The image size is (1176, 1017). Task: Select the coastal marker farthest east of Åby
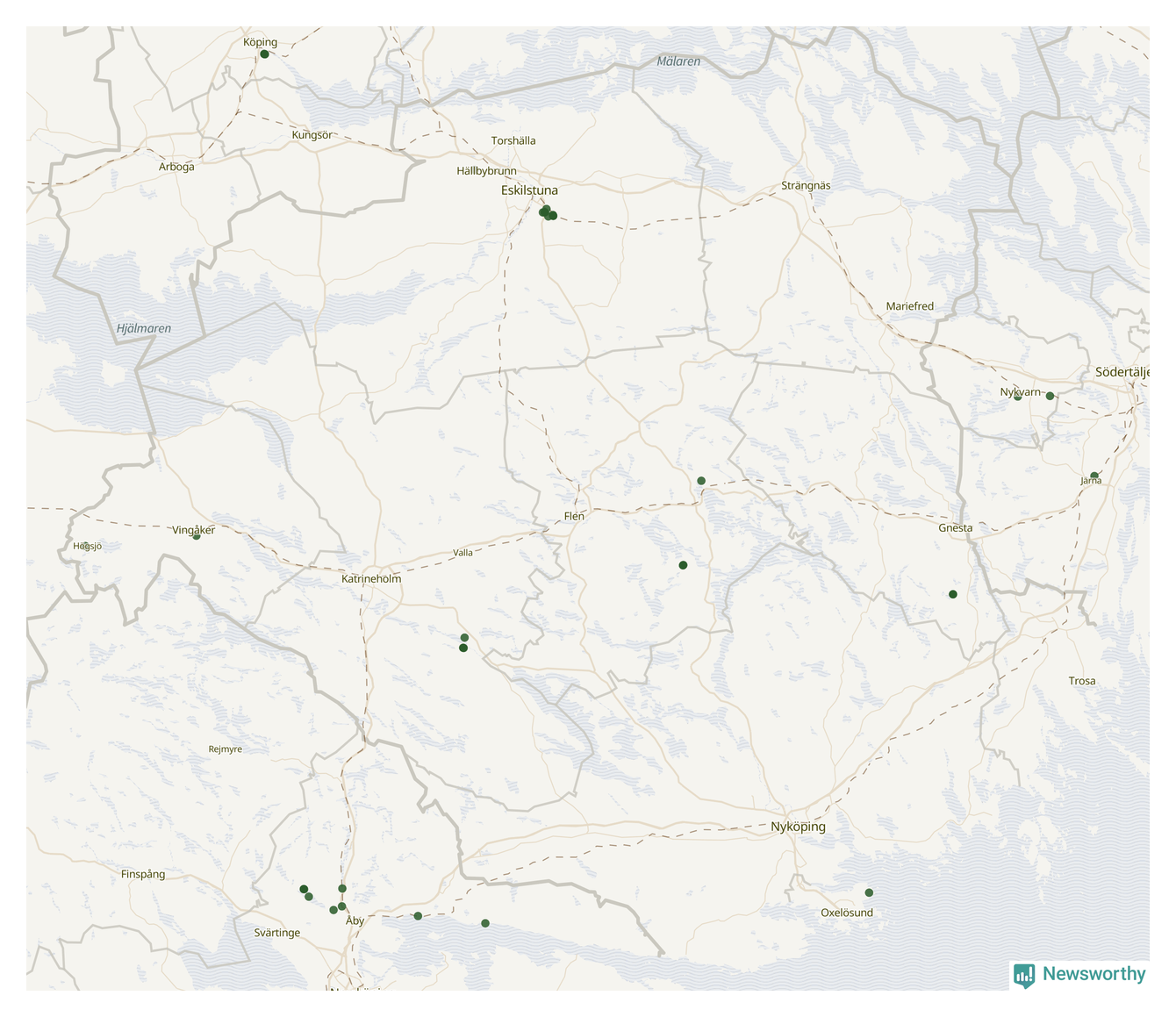click(485, 923)
